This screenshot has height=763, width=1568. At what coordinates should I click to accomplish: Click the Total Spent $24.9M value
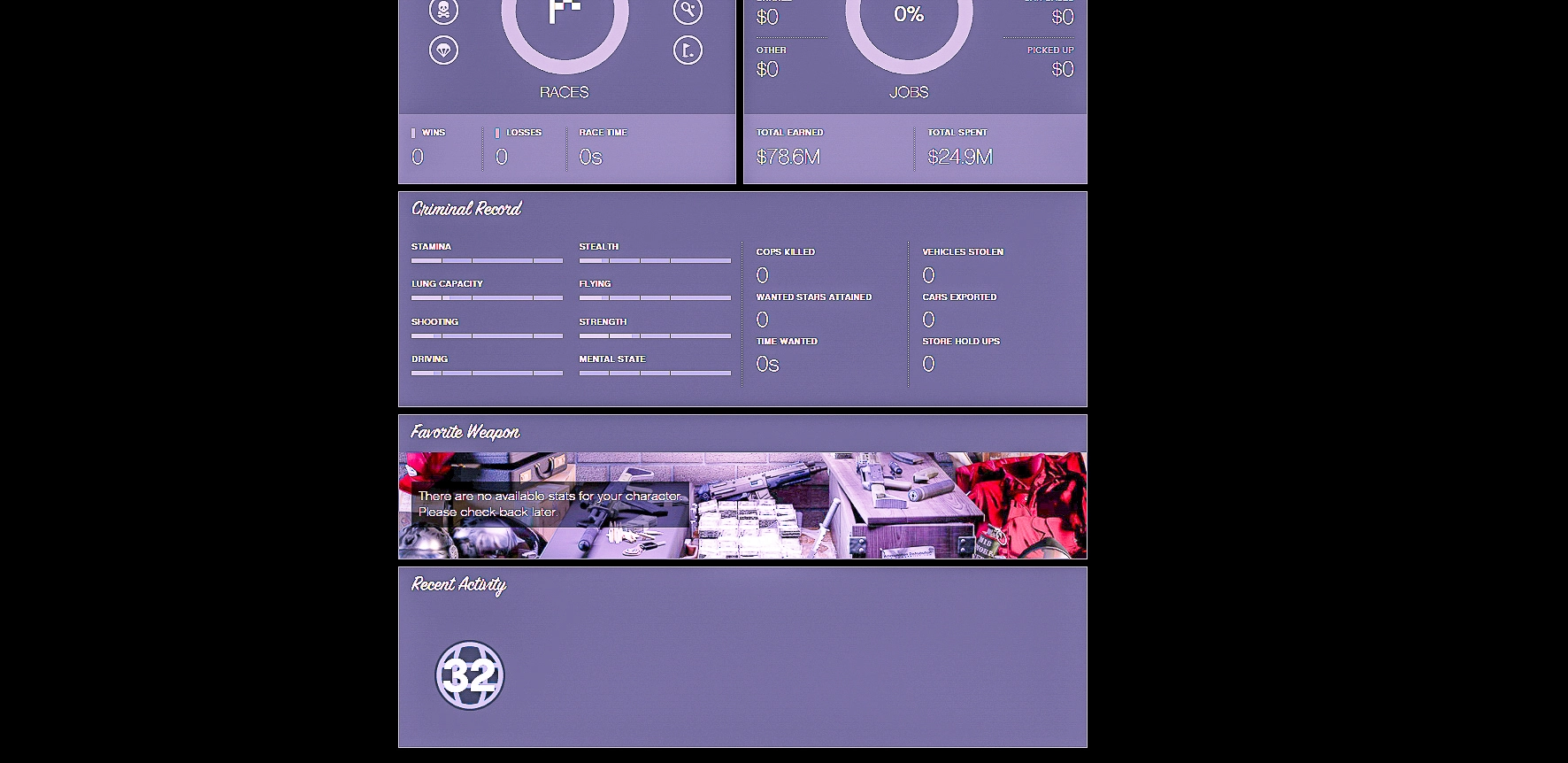tap(960, 157)
